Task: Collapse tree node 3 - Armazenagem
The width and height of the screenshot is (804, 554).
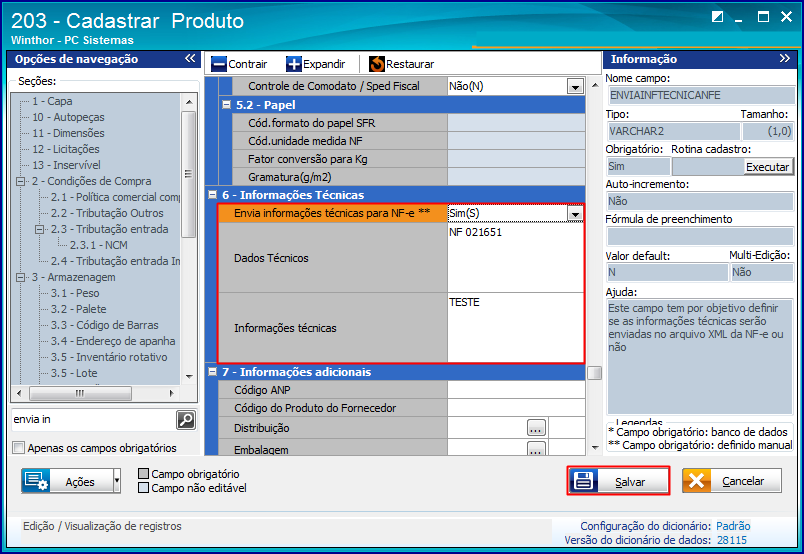Action: pos(21,278)
